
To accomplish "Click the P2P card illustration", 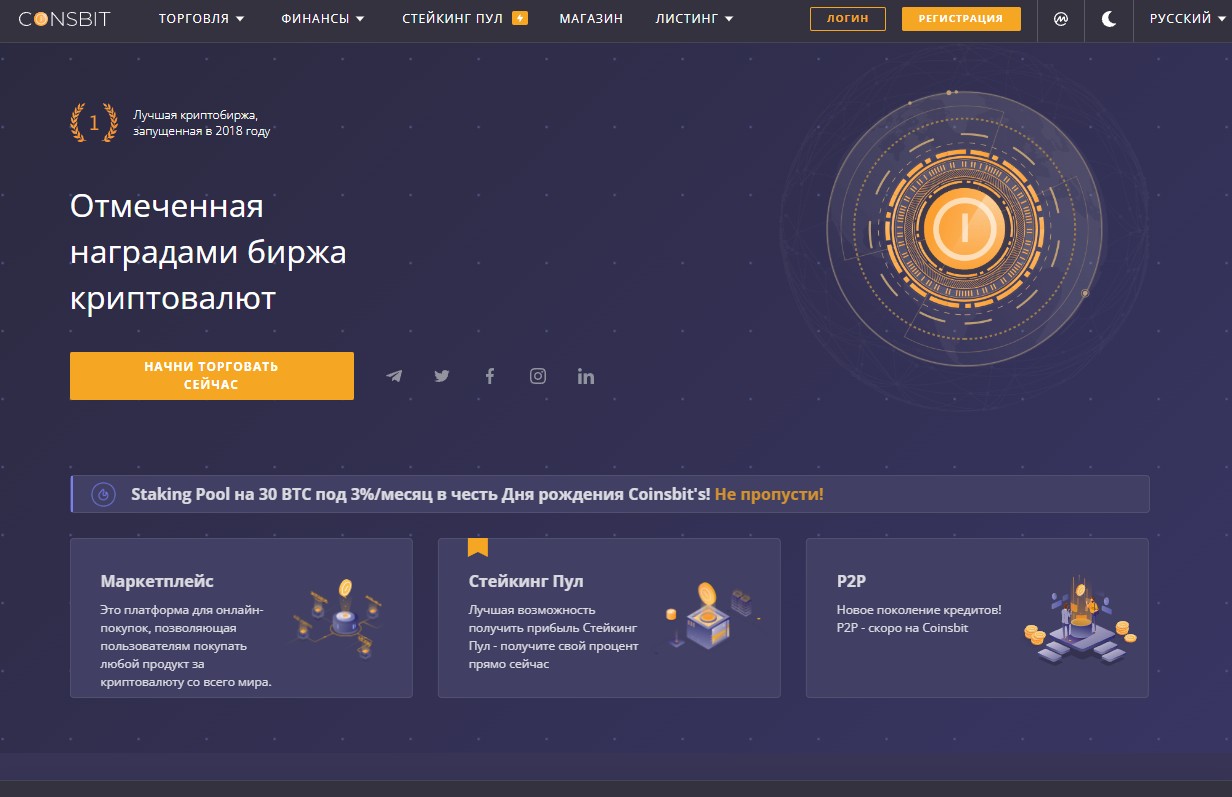I will [1081, 620].
